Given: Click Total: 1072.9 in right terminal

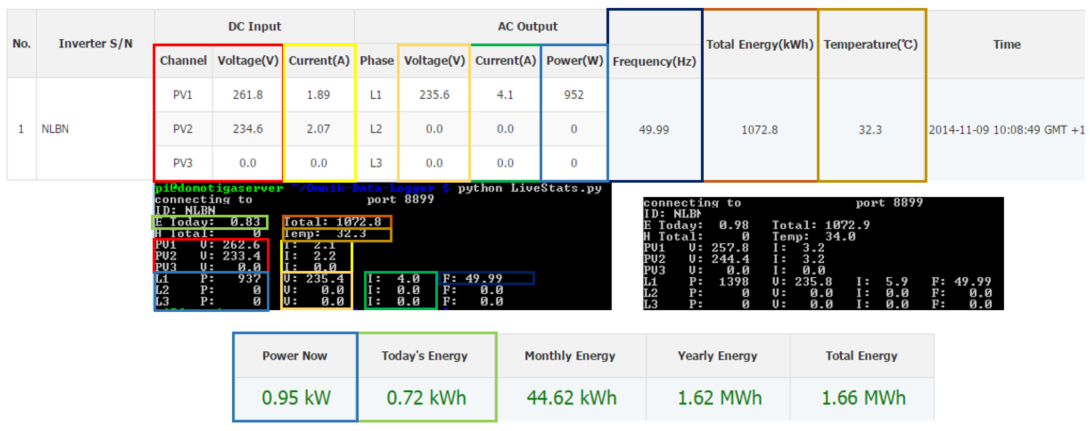Looking at the screenshot, I should pyautogui.click(x=821, y=225).
